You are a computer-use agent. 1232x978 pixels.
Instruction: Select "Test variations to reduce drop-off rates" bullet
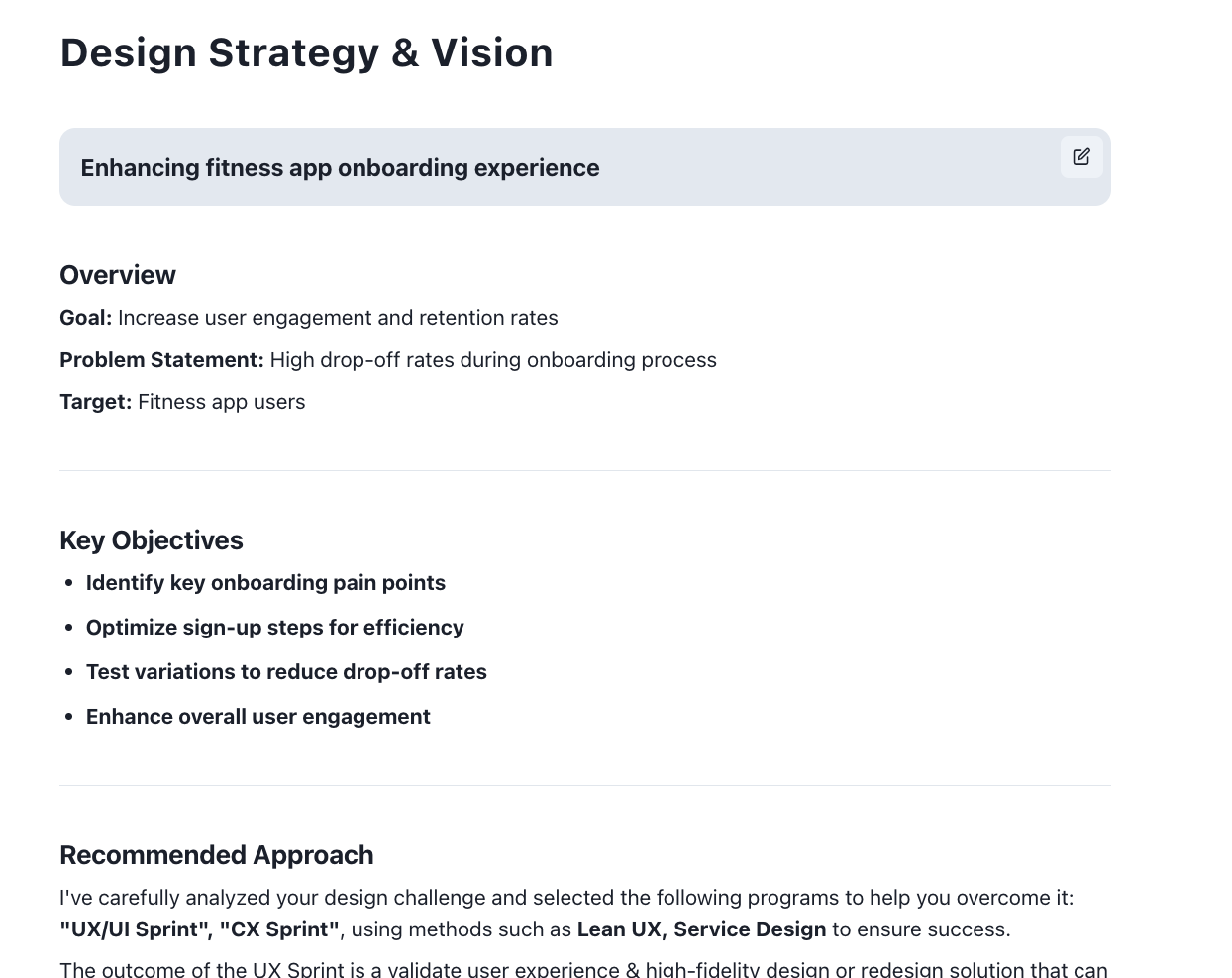pos(286,672)
